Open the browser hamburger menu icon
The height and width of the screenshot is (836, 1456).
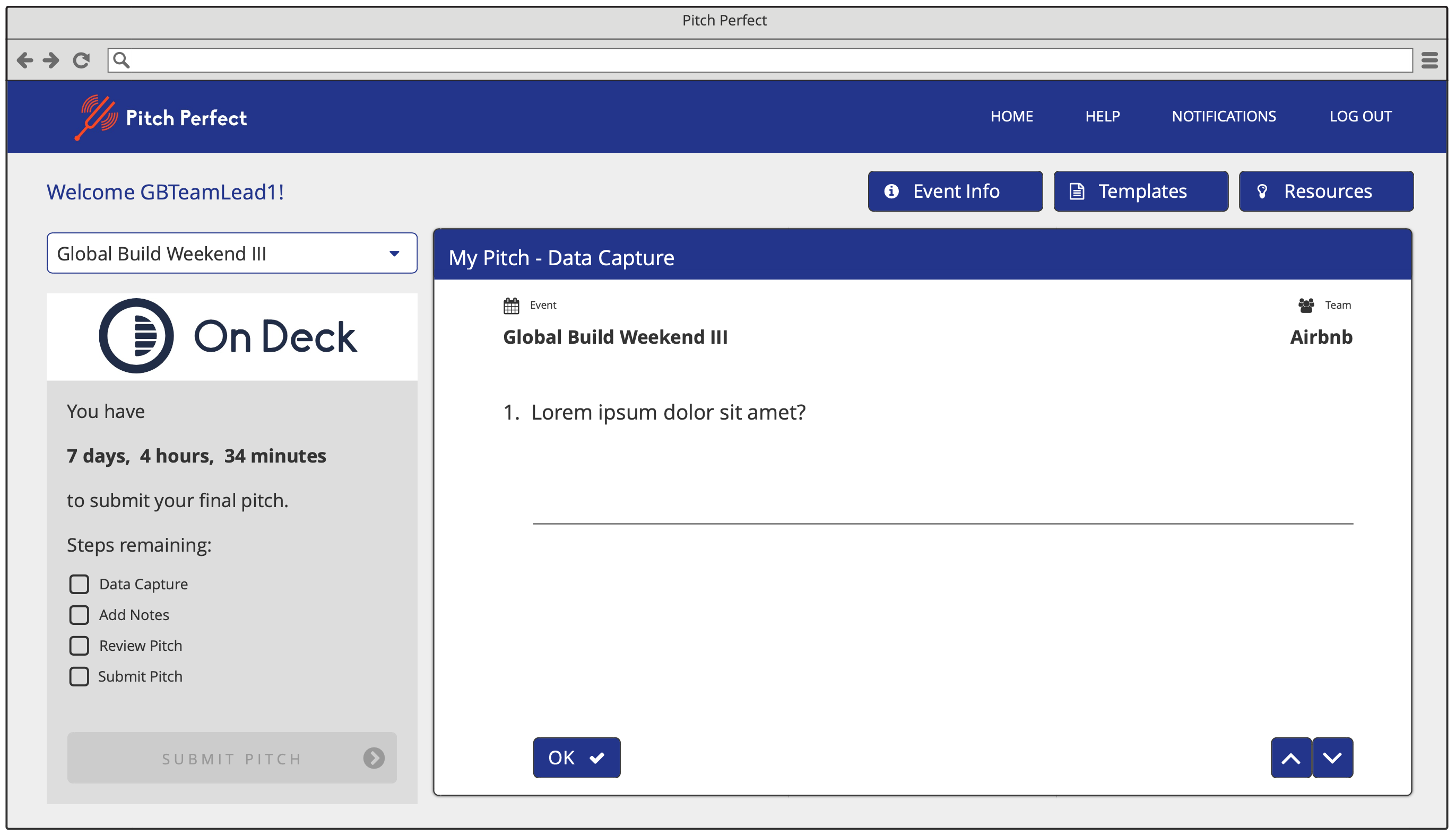(1429, 60)
